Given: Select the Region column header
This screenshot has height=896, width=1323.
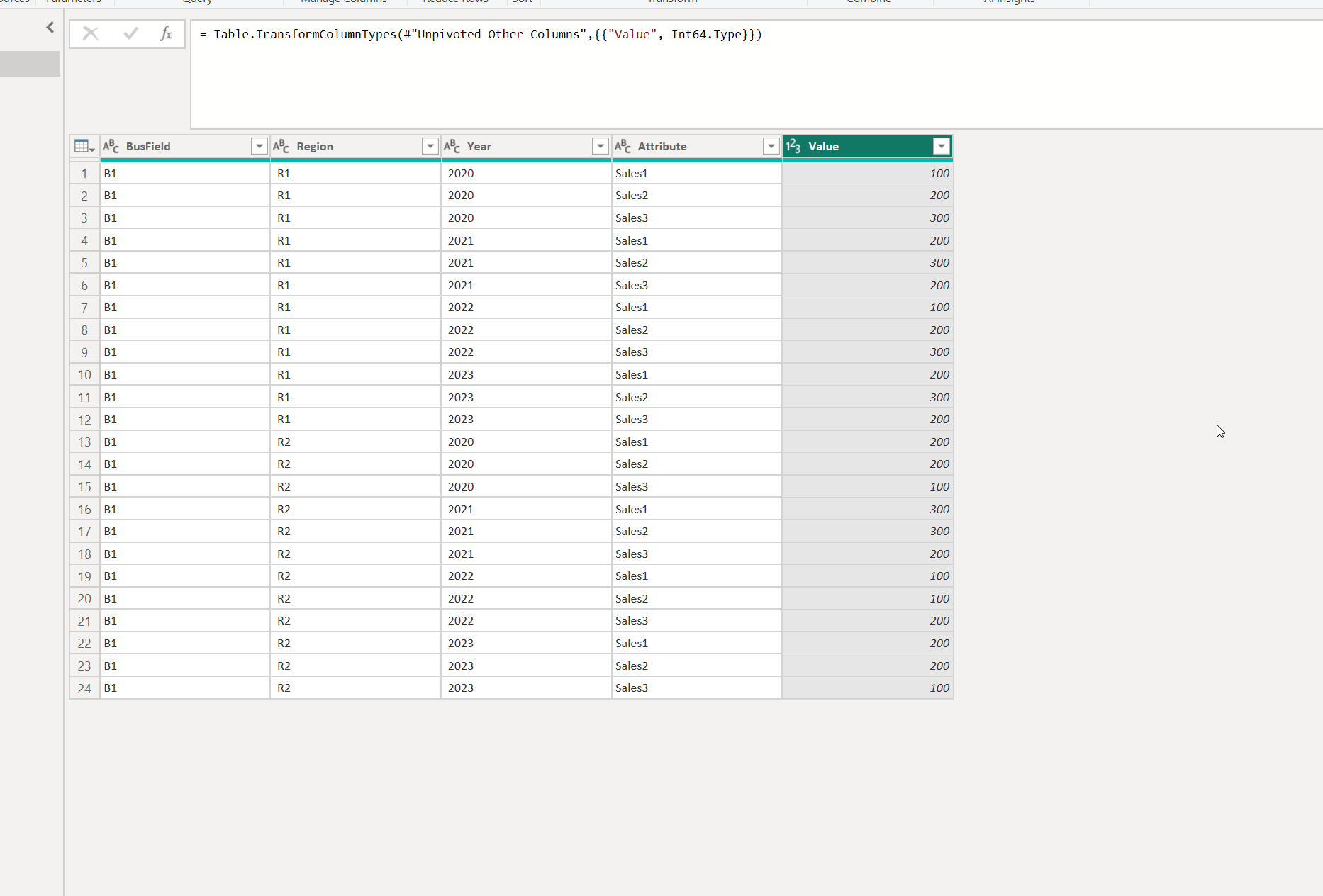Looking at the screenshot, I should [355, 146].
